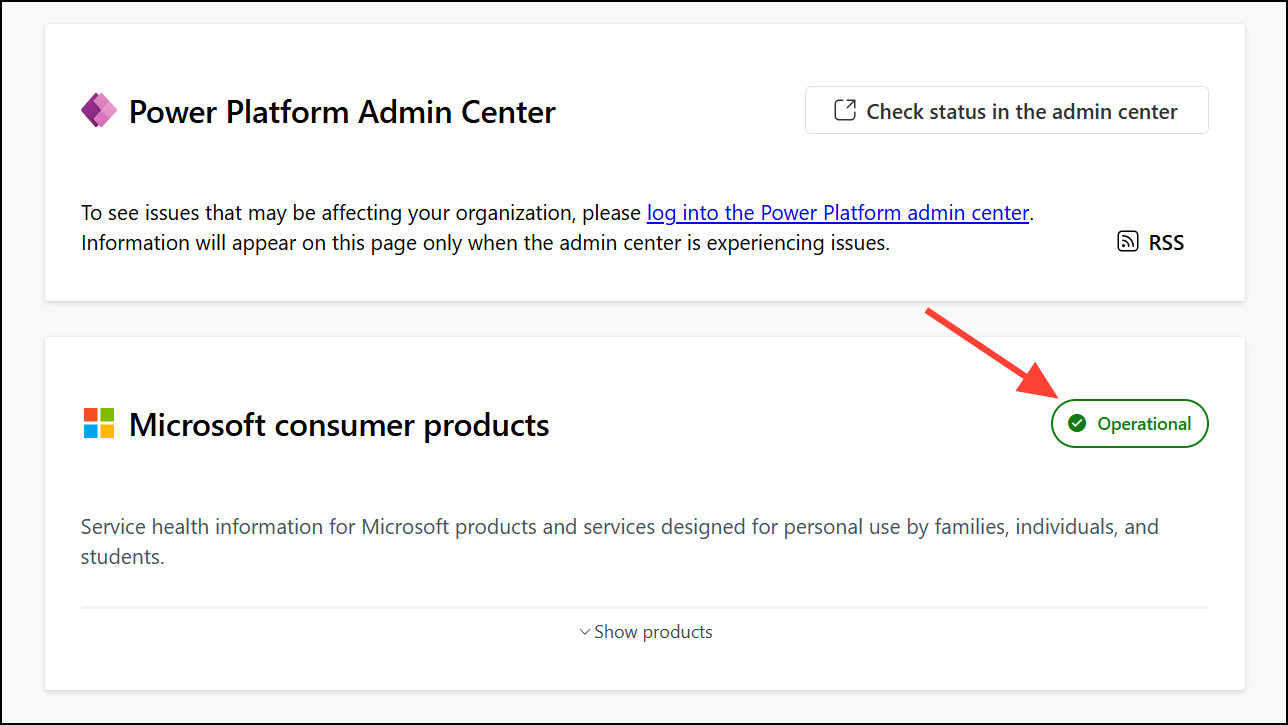Click the word Operational in the badge
Screen dimensions: 1288x725
pyautogui.click(x=1144, y=424)
